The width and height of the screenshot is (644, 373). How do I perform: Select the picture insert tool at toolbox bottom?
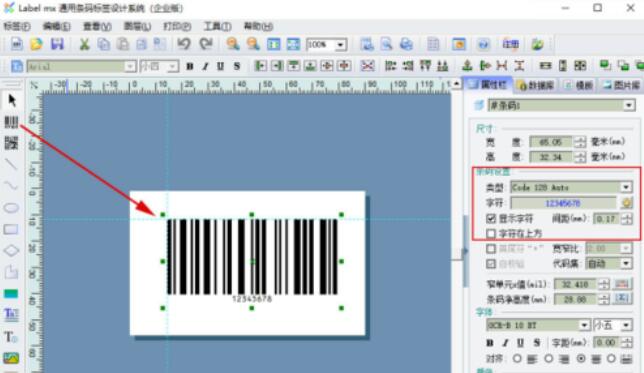[11, 358]
